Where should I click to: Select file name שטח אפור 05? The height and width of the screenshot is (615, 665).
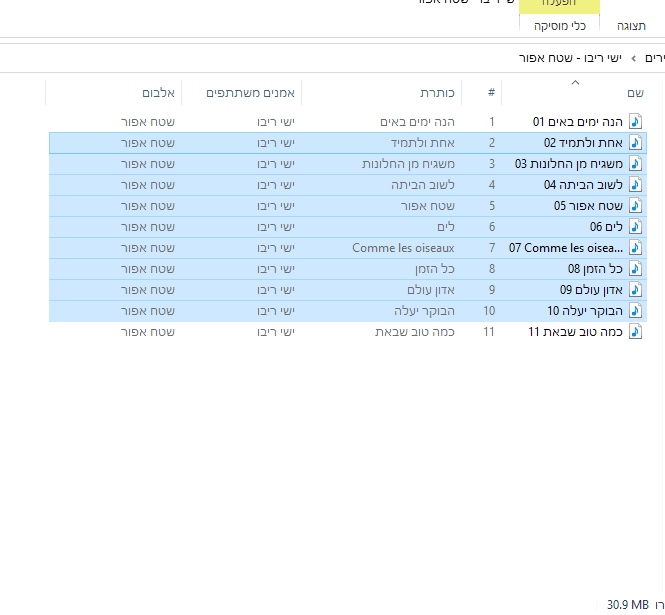(x=588, y=206)
